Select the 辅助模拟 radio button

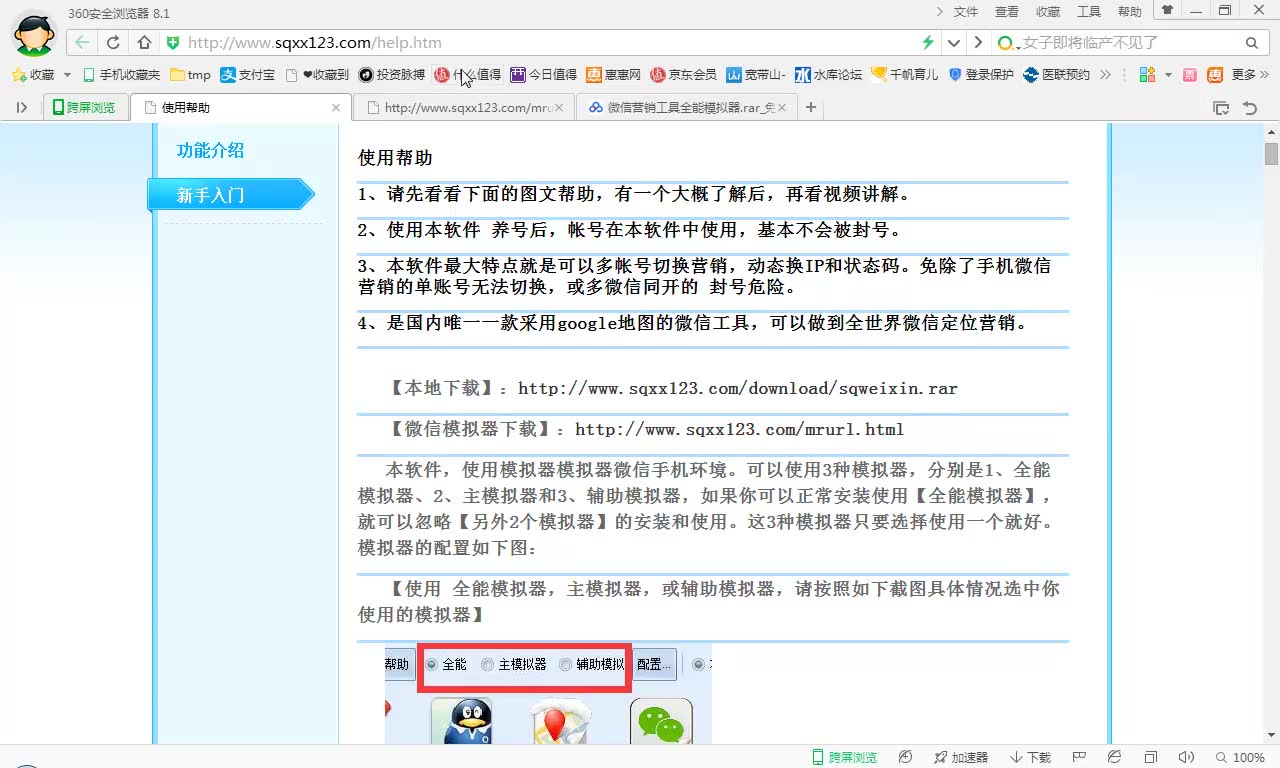[565, 664]
